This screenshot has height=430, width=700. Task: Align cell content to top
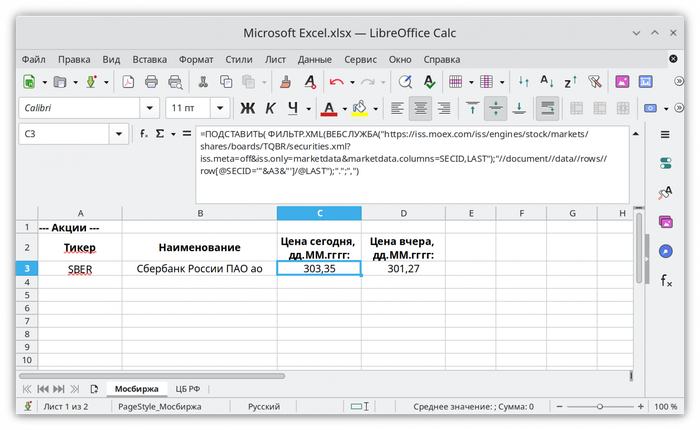coord(472,108)
